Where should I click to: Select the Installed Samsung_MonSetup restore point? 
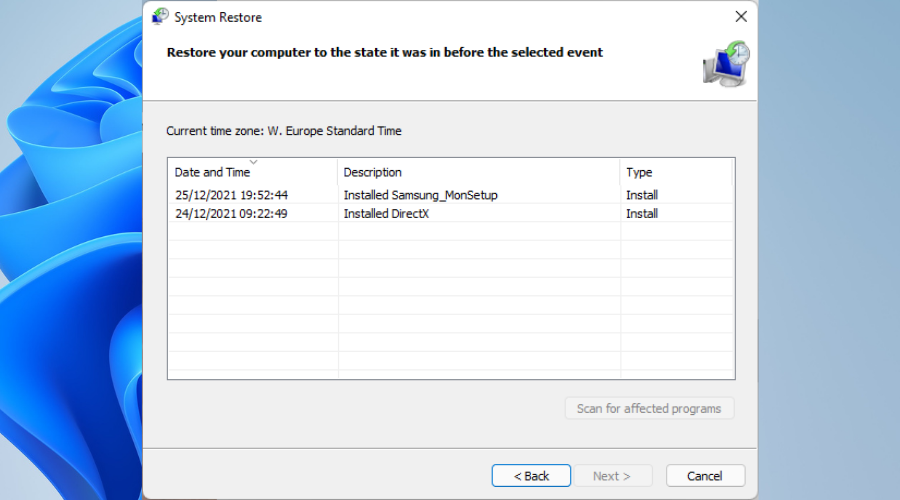pos(420,195)
